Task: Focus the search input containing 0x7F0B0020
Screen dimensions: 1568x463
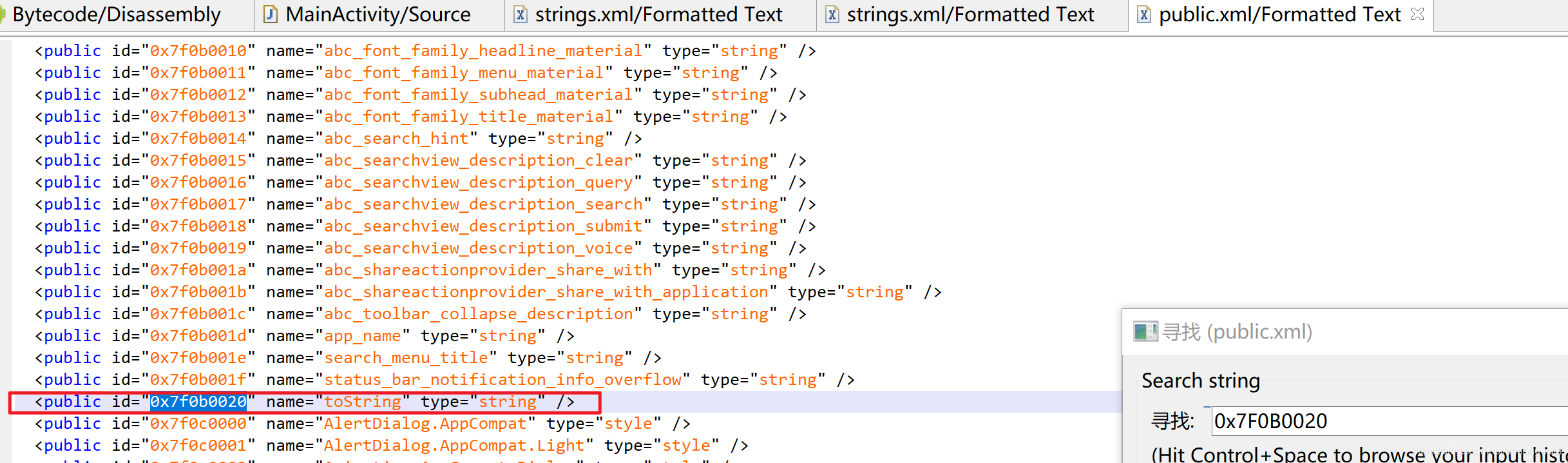Action: point(1388,421)
